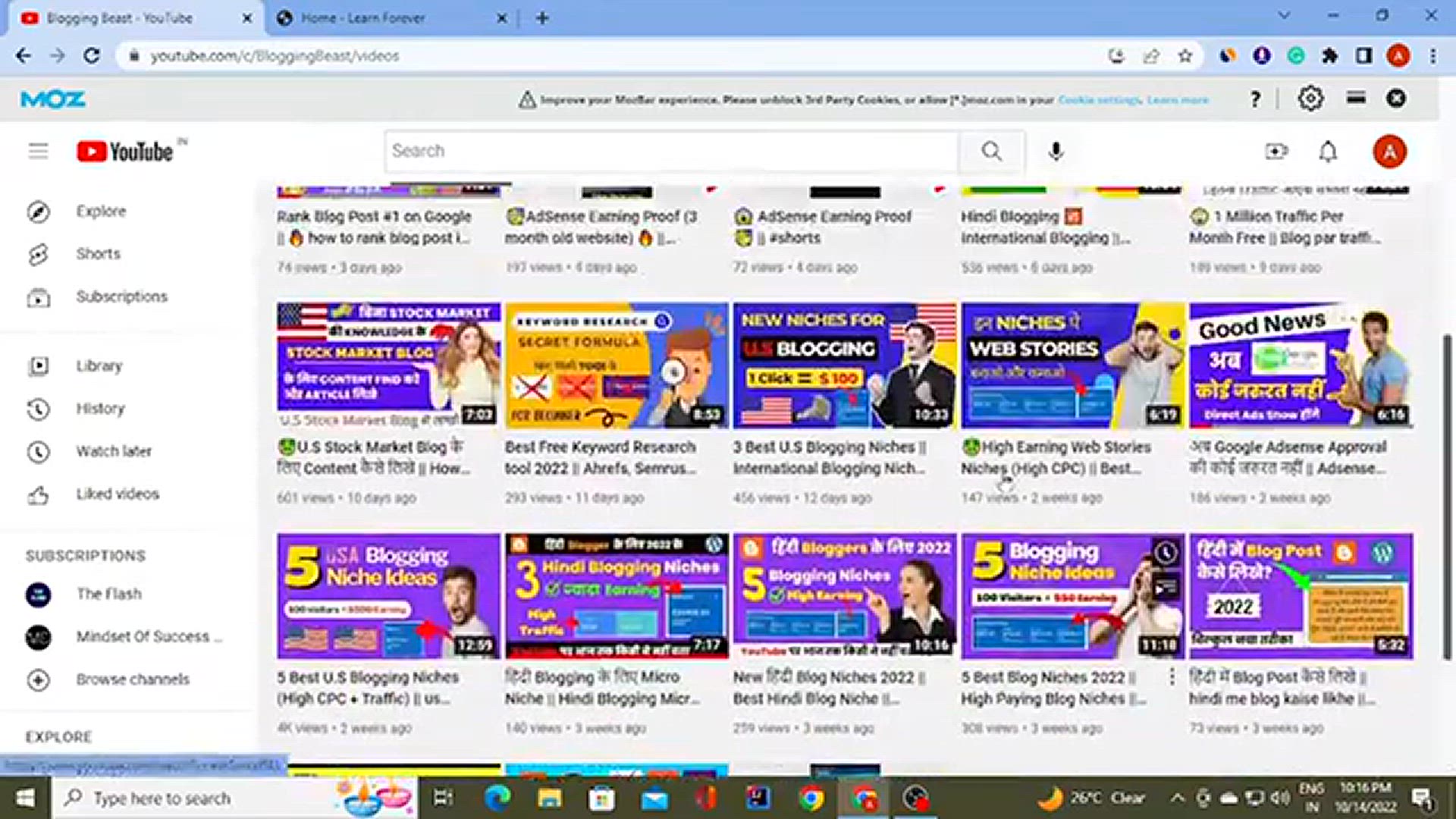The width and height of the screenshot is (1456, 819).
Task: Click the browser back arrow
Action: [x=24, y=56]
